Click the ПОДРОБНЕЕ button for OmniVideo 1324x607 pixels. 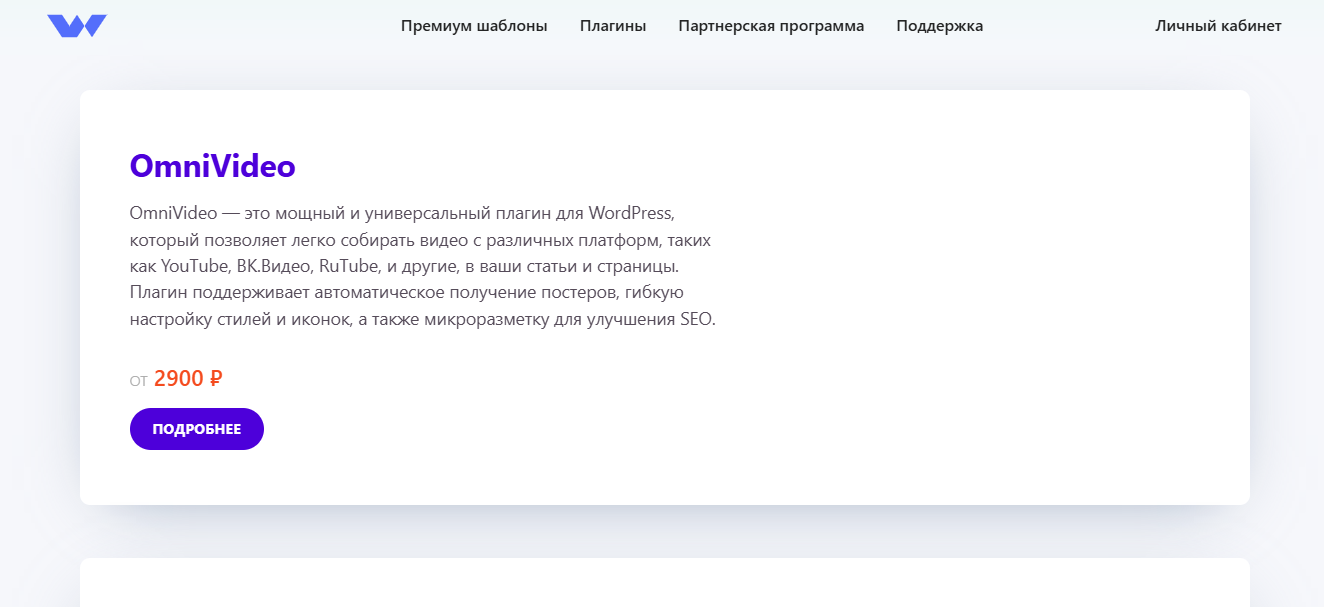coord(197,429)
